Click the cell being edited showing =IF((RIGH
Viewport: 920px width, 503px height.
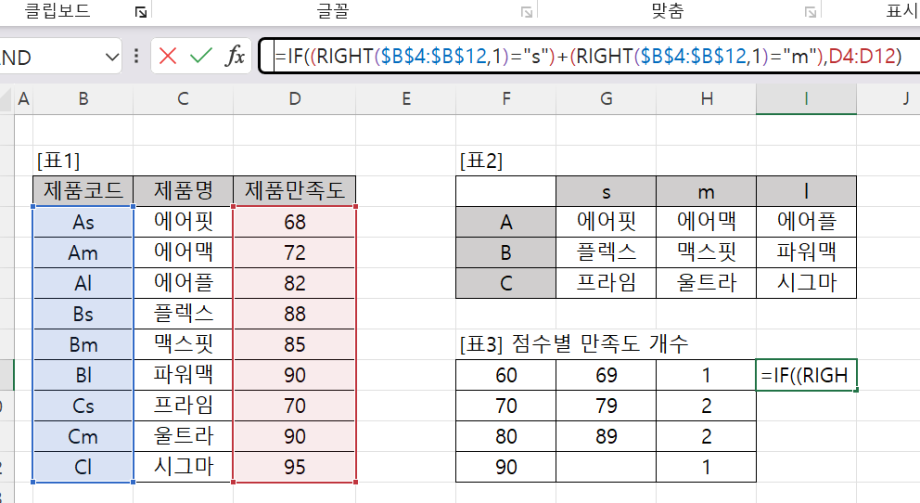806,376
